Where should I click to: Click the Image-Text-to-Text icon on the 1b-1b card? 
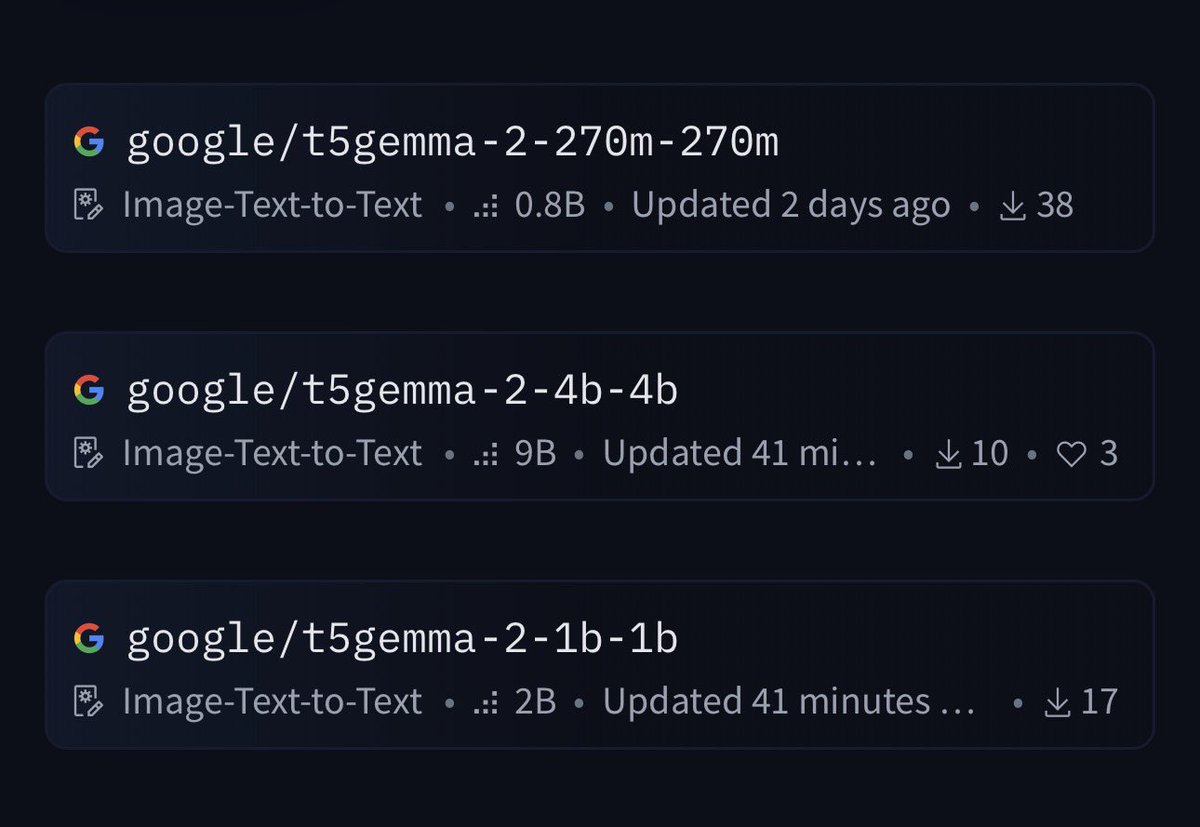pyautogui.click(x=89, y=702)
